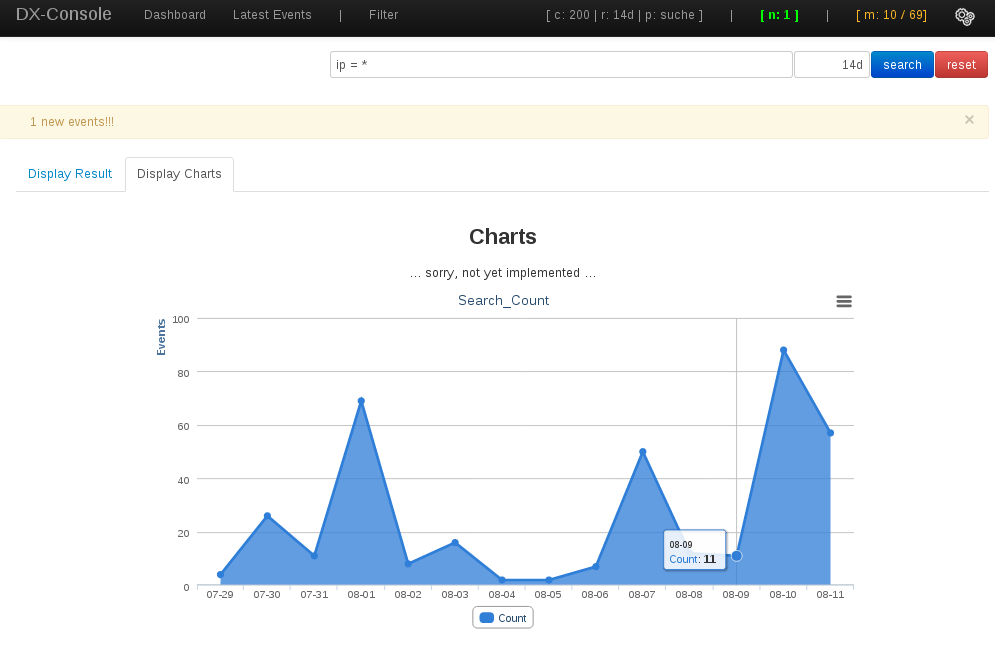995x648 pixels.
Task: Open the Dashboard nav link
Action: pos(175,15)
